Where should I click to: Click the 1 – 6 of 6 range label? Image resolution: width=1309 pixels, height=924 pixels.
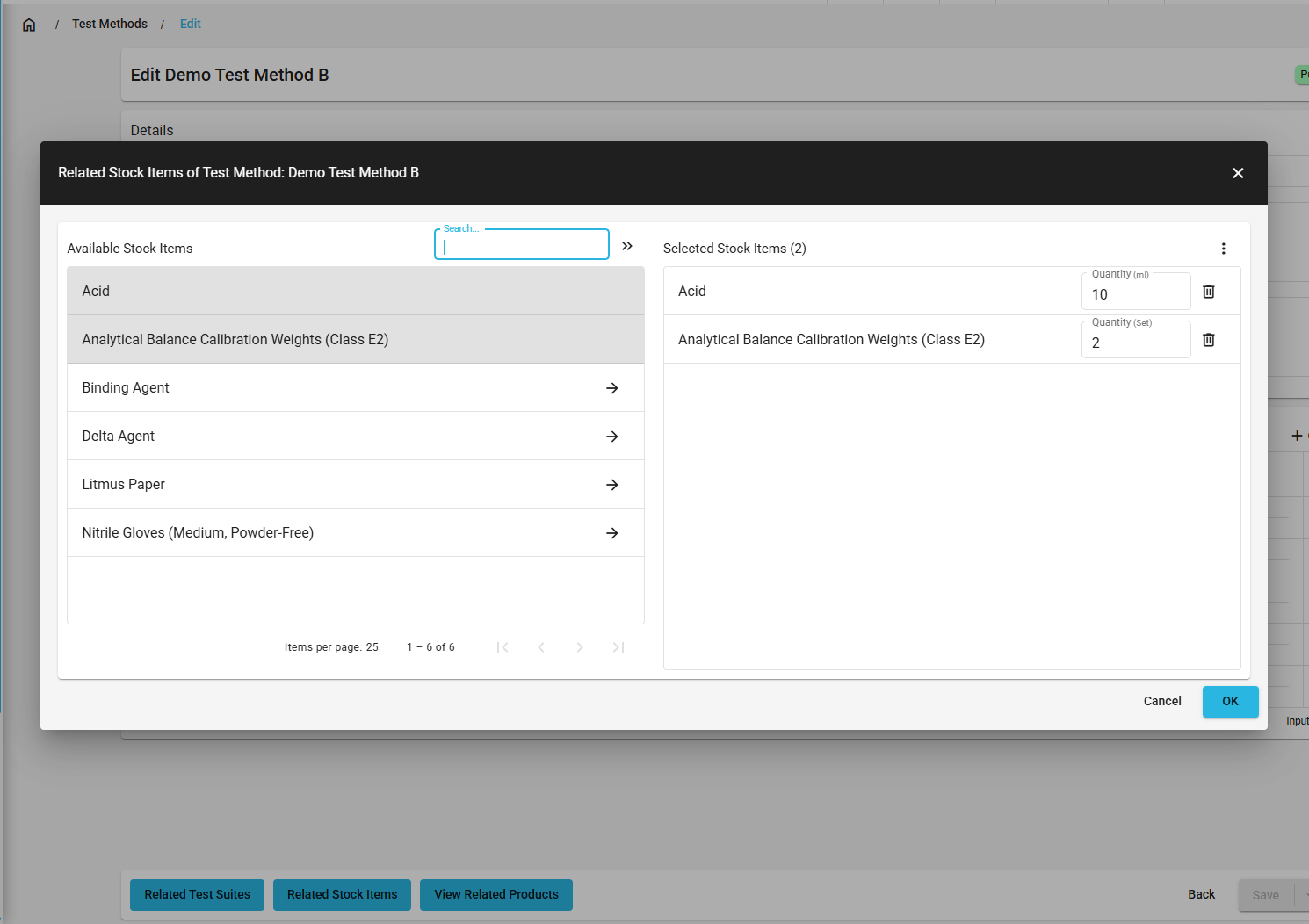[430, 647]
